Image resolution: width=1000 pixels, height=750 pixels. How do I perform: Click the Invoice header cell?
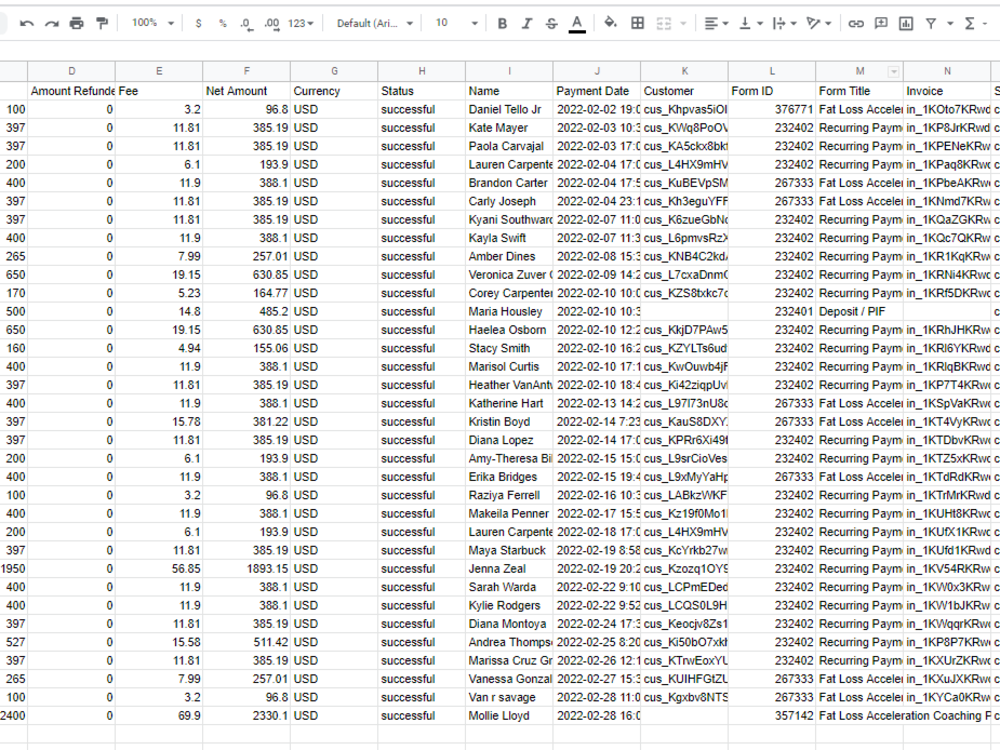(x=947, y=91)
